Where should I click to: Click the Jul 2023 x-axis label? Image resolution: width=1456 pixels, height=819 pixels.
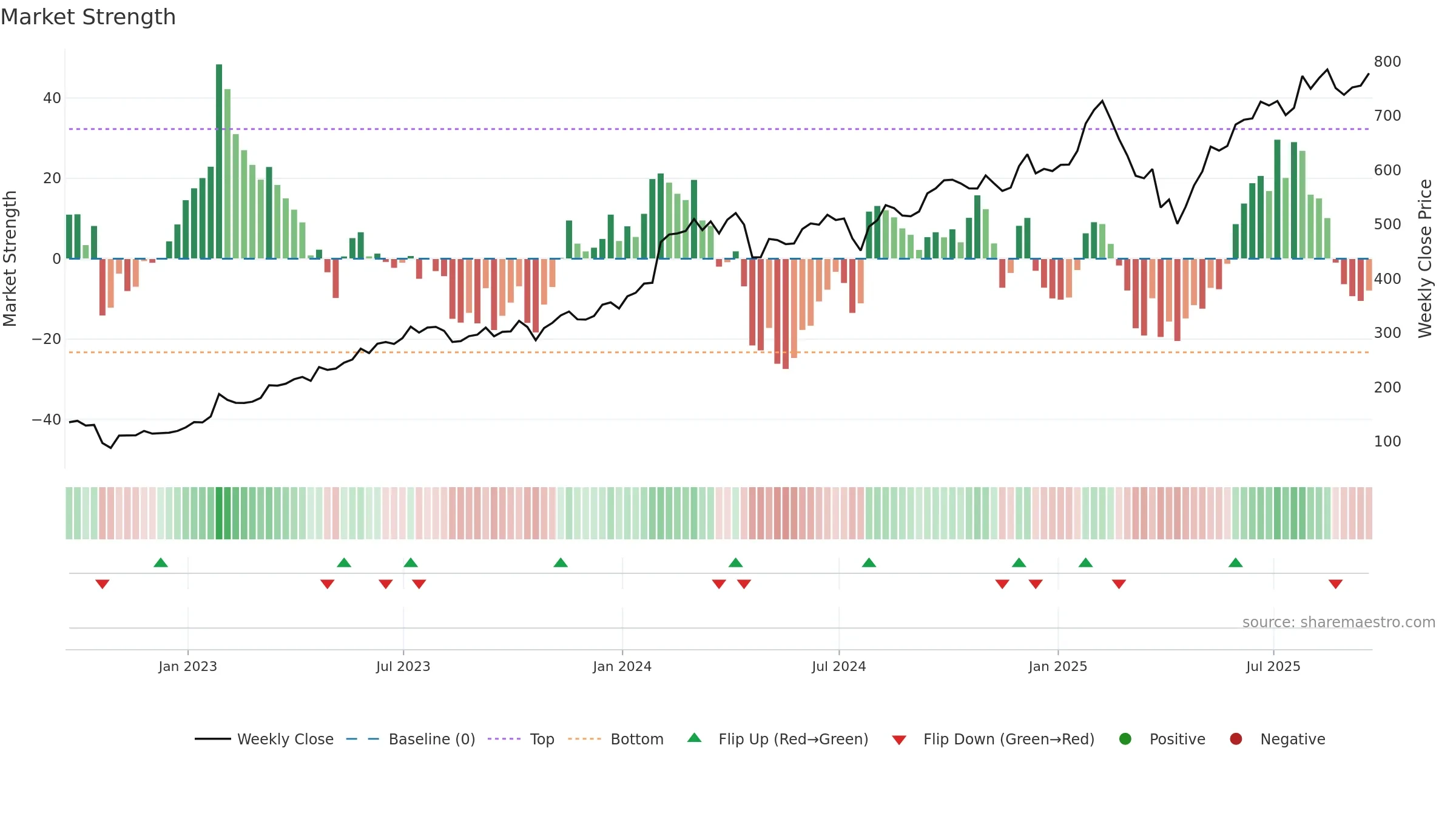point(403,666)
